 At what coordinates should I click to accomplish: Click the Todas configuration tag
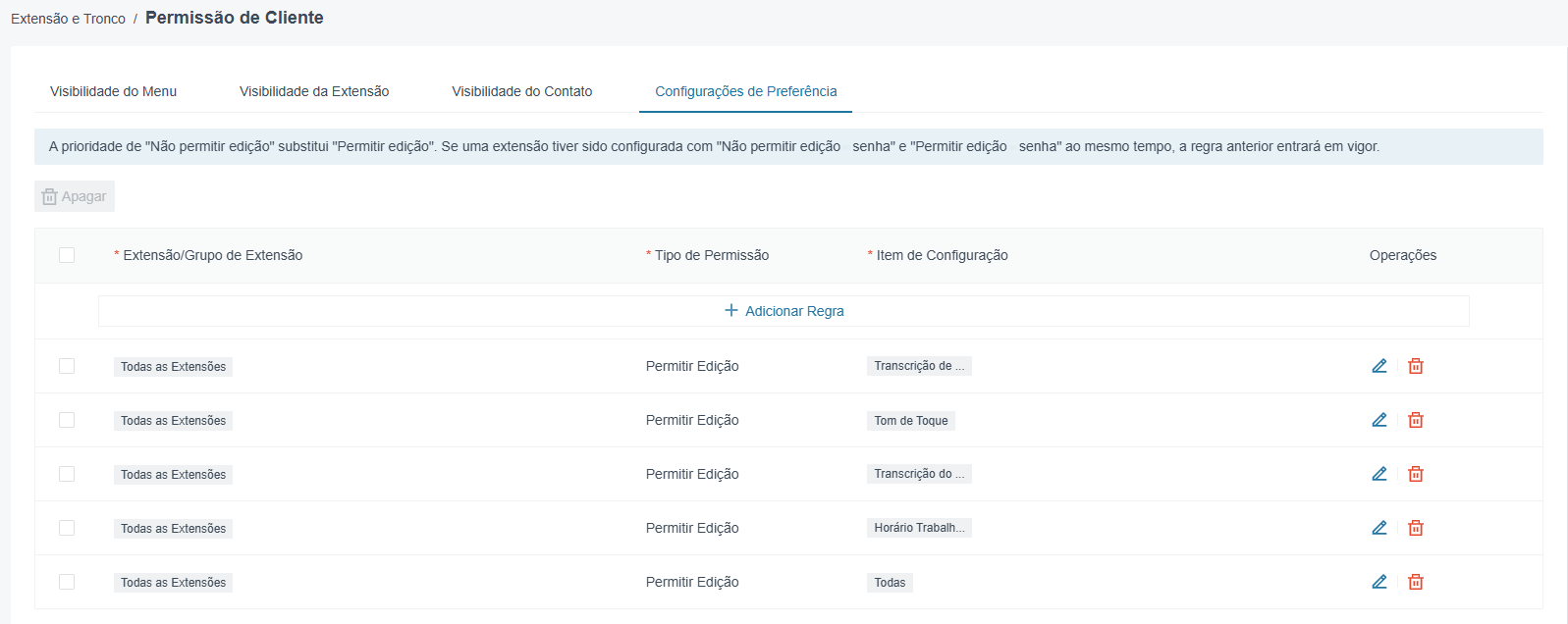(890, 583)
